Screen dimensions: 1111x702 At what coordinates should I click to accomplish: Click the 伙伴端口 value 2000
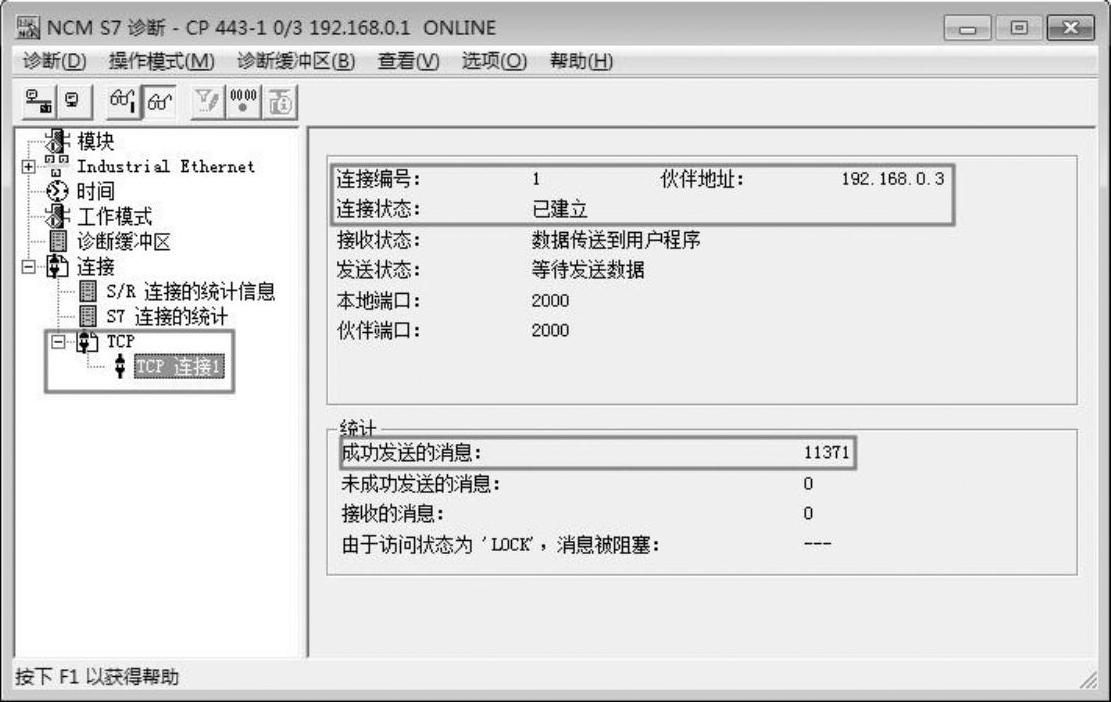point(551,330)
